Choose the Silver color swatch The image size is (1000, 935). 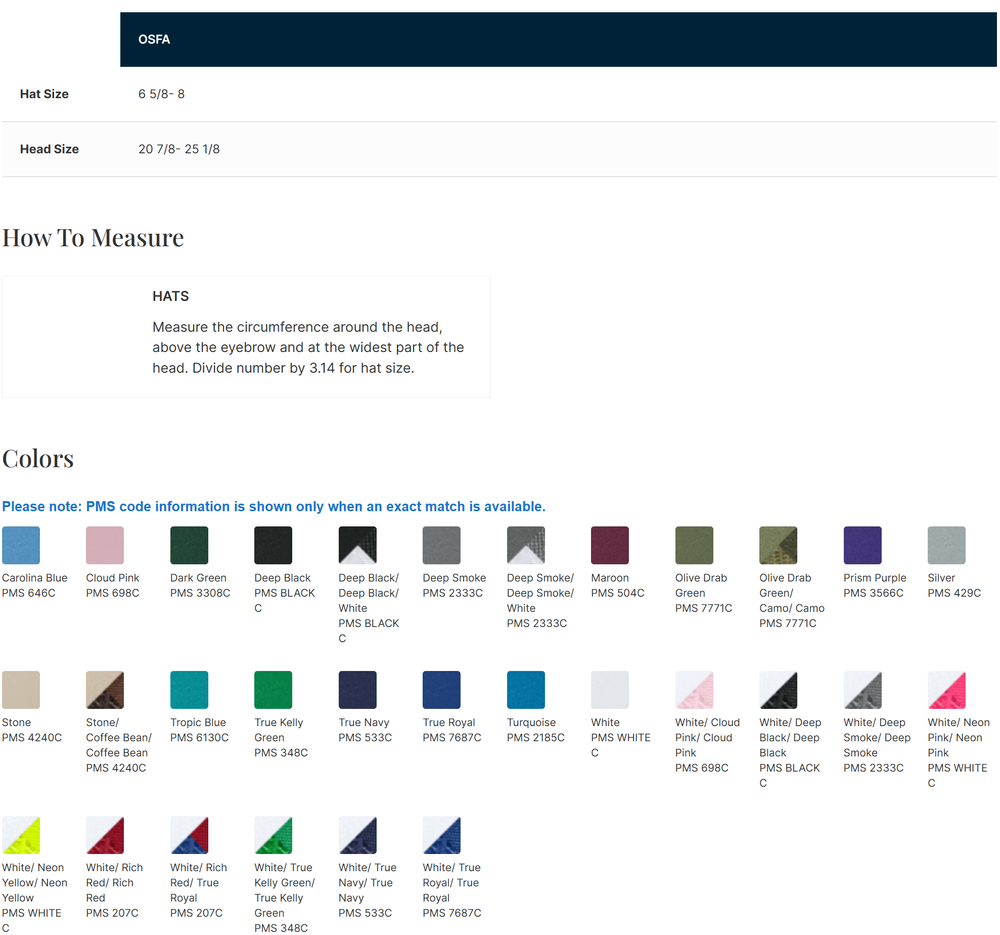(x=946, y=546)
